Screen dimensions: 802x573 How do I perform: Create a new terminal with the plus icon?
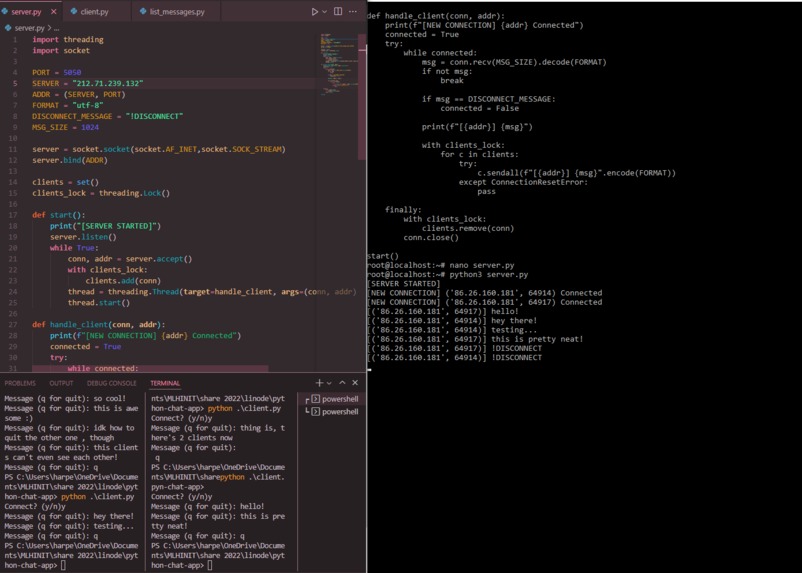(x=319, y=383)
